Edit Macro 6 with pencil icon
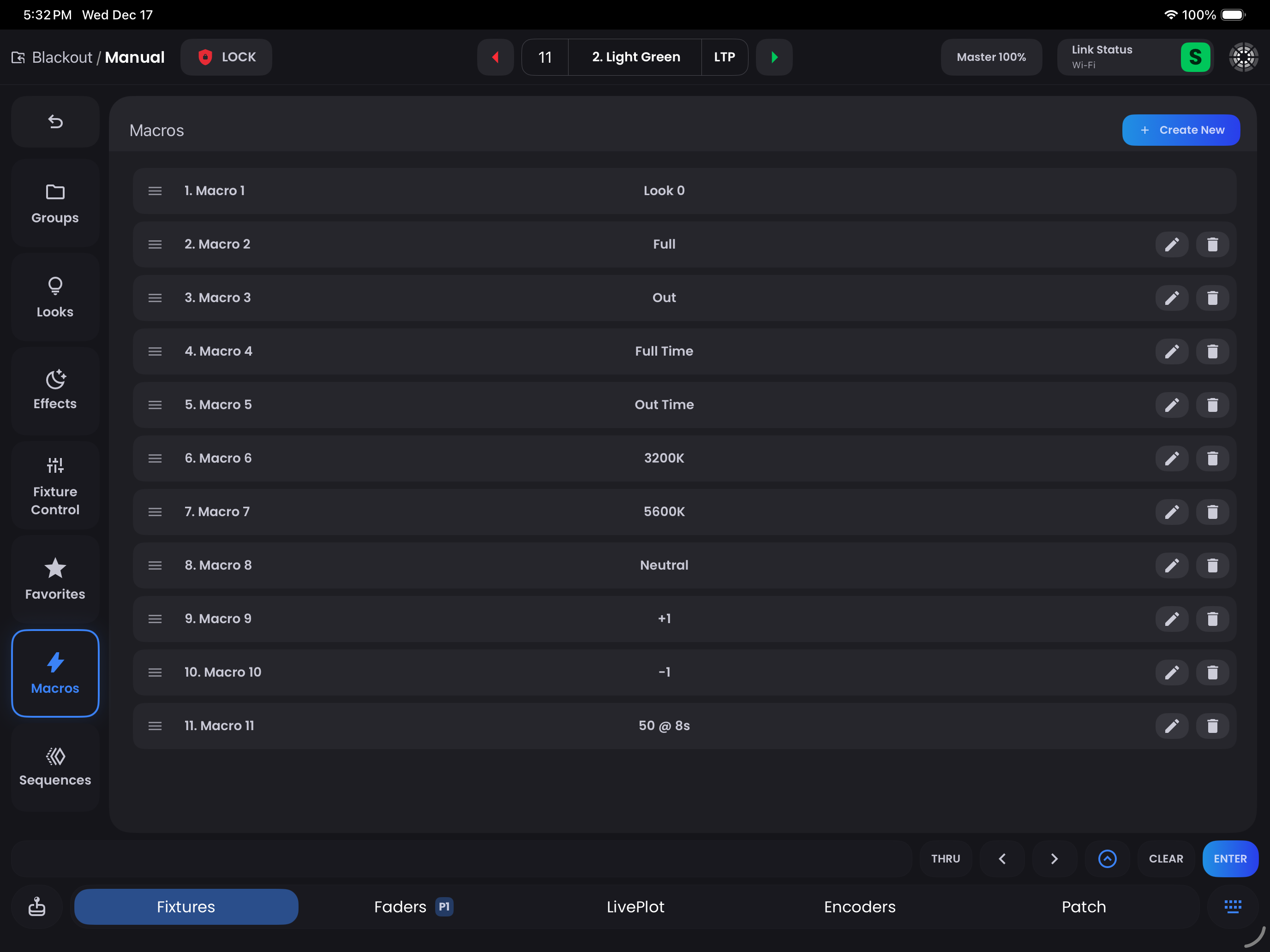Image resolution: width=1270 pixels, height=952 pixels. click(x=1171, y=458)
